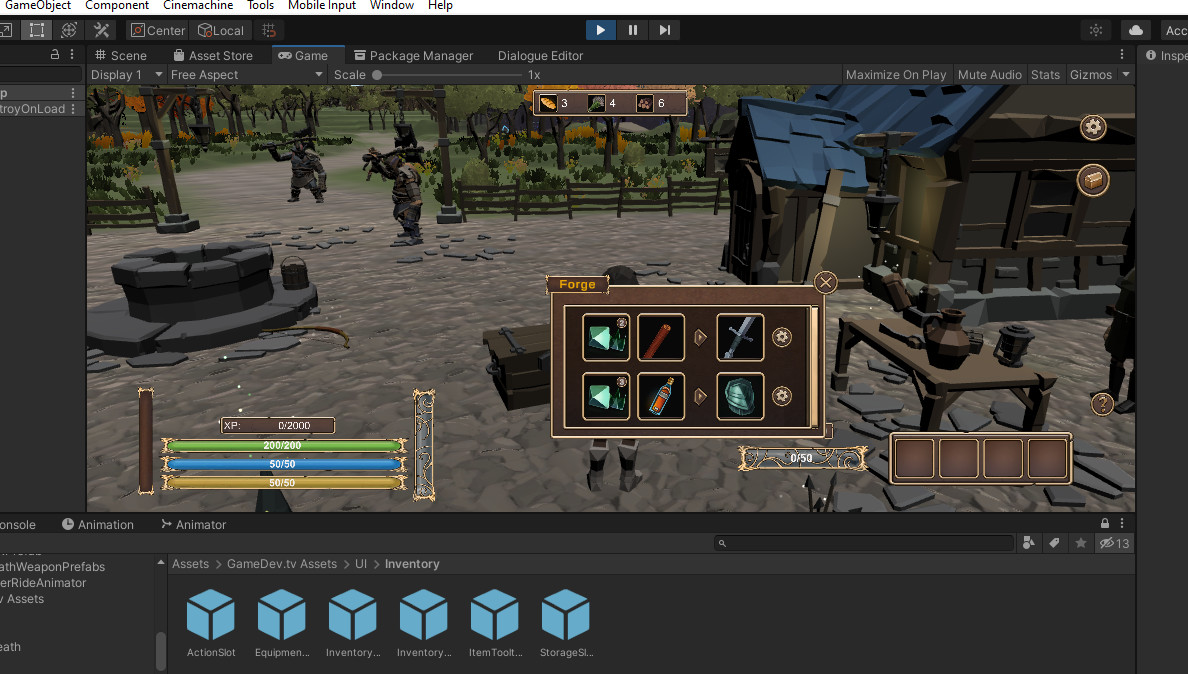The image size is (1188, 674).
Task: Toggle Pivot/Center handle position
Action: click(x=157, y=30)
